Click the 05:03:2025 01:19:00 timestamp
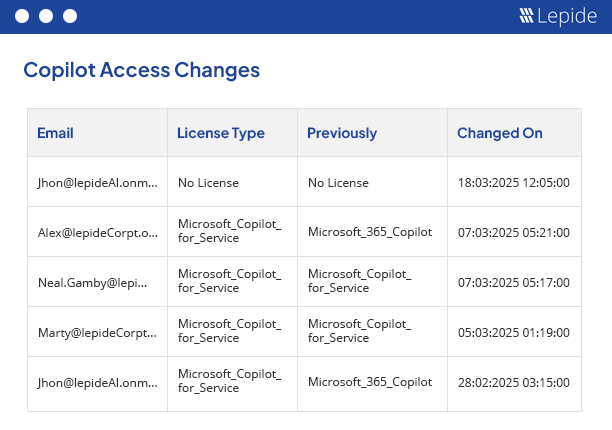This screenshot has width=612, height=430. [x=513, y=332]
